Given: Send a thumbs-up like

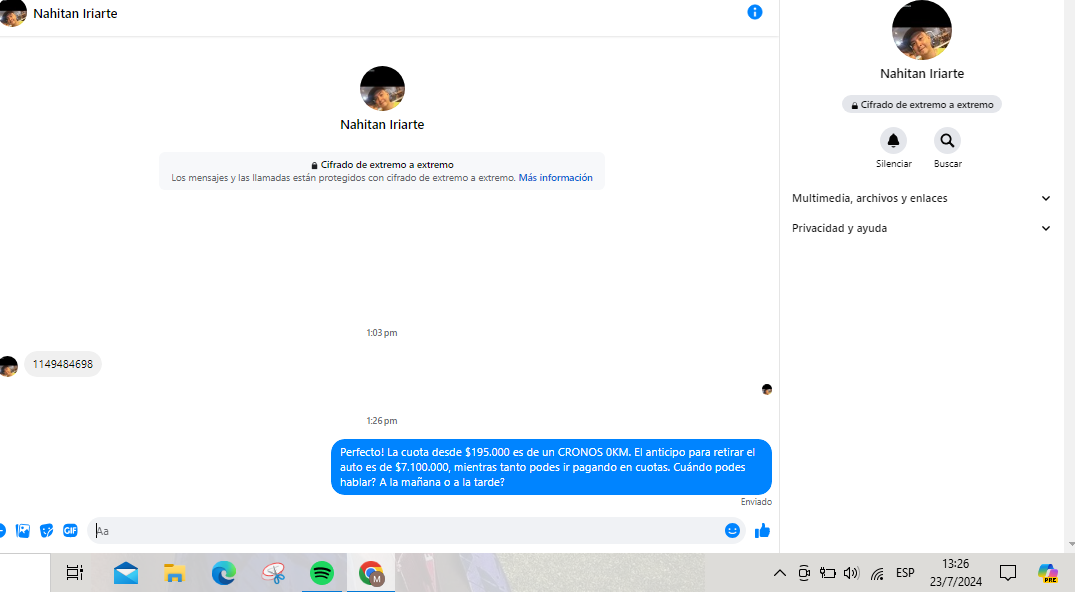Looking at the screenshot, I should (762, 530).
